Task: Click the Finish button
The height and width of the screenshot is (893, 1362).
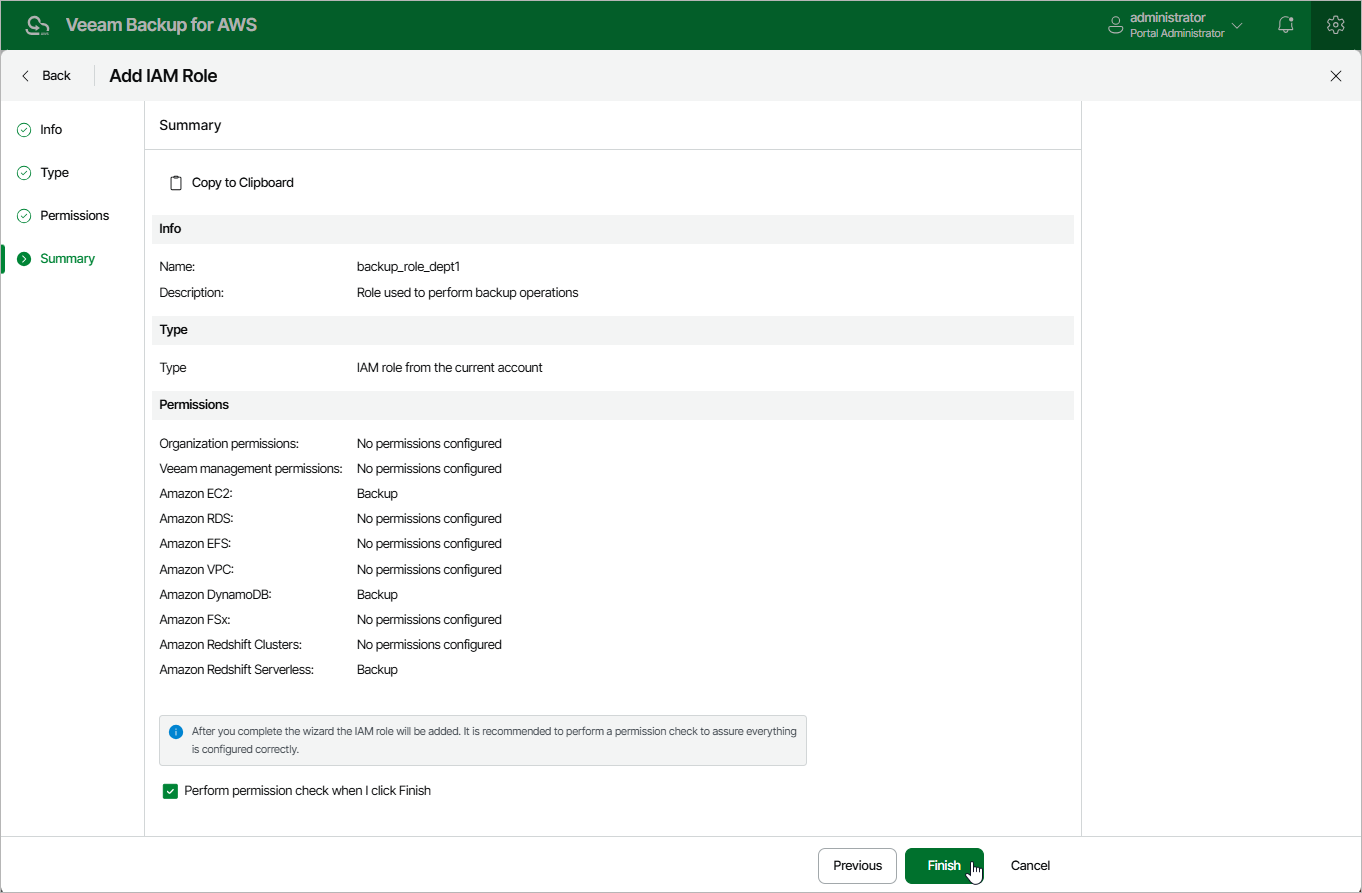Action: tap(944, 866)
